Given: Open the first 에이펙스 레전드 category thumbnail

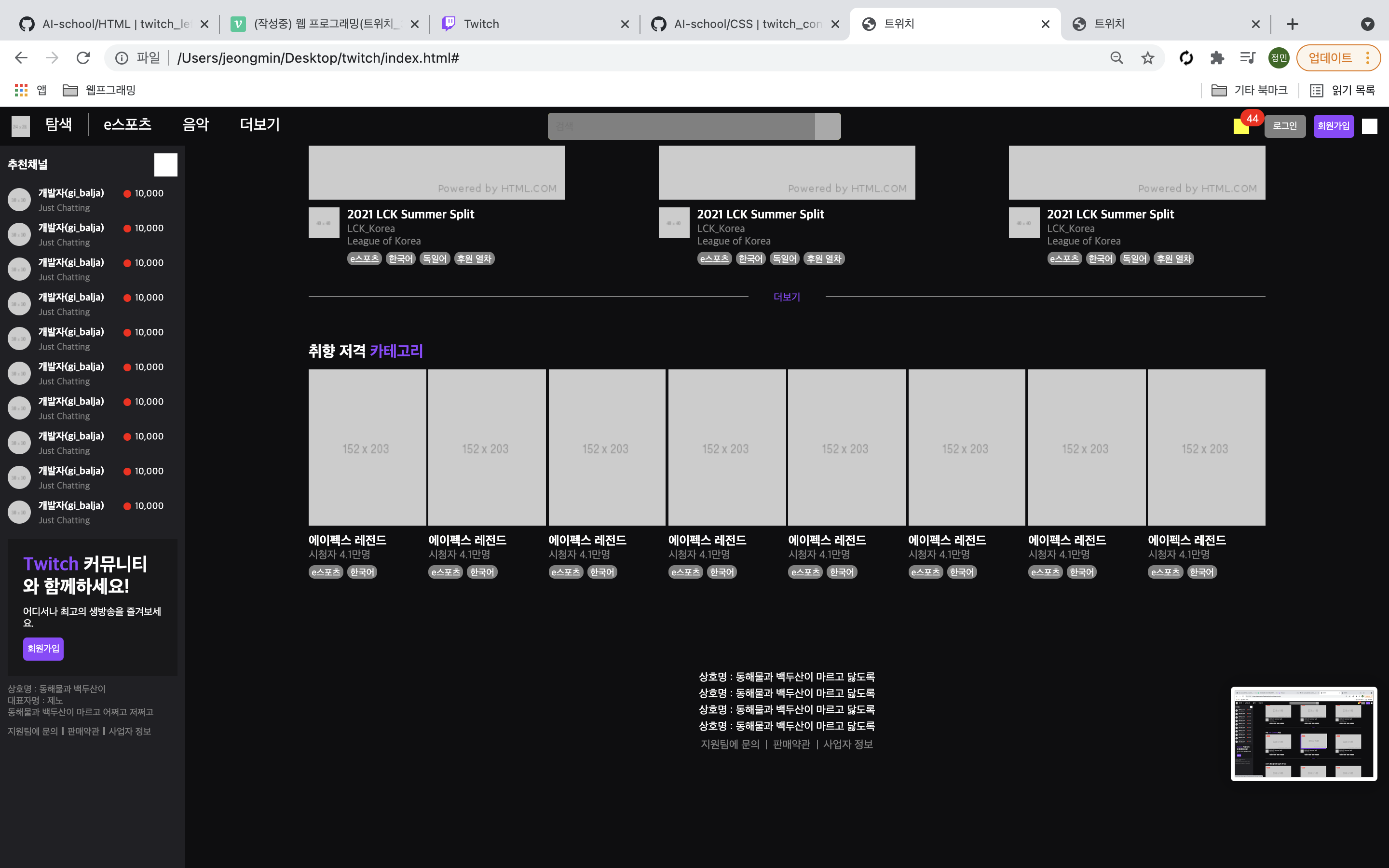Looking at the screenshot, I should pyautogui.click(x=368, y=448).
